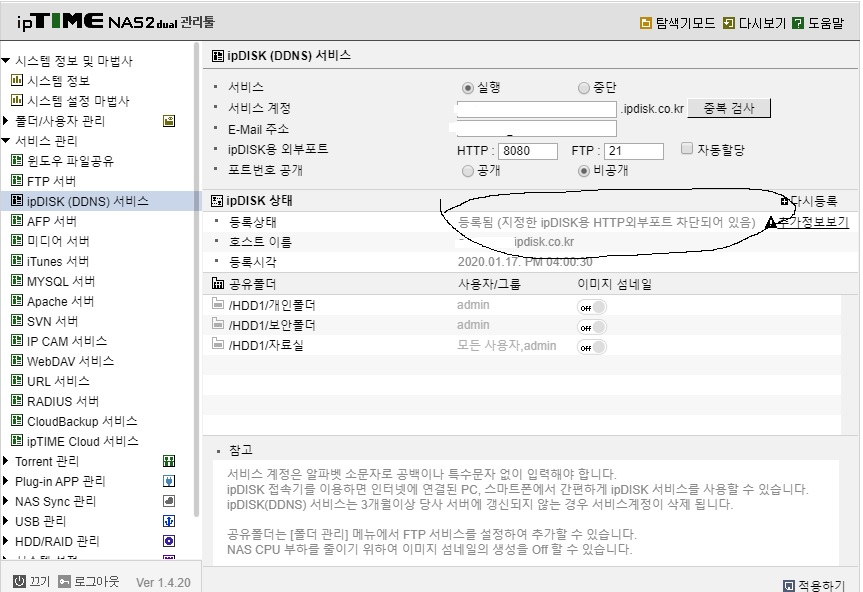Select the 중단 service radio button

(x=584, y=88)
